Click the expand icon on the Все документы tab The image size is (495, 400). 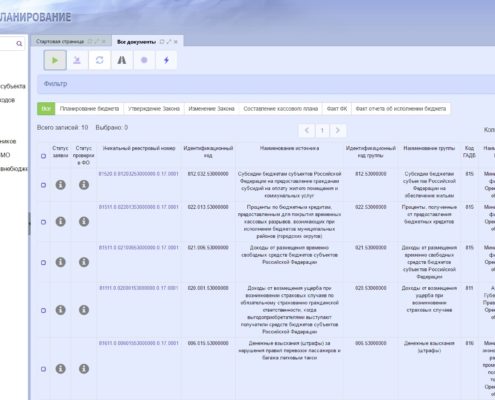(x=169, y=42)
